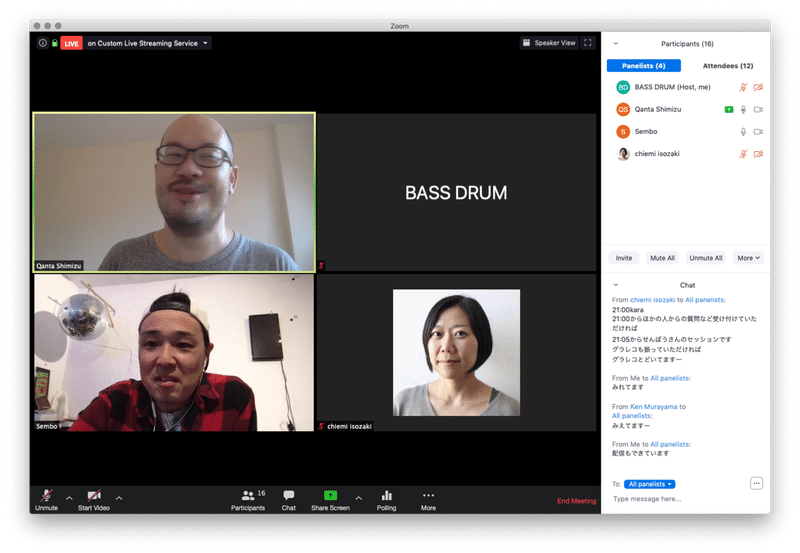Click the red LIVE indicator
The height and width of the screenshot is (553, 800).
click(x=71, y=43)
